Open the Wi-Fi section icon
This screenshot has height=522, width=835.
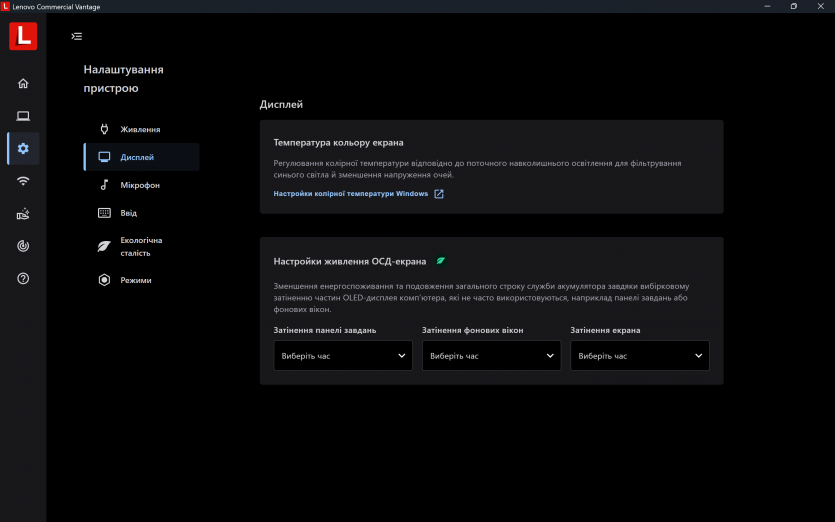[23, 181]
